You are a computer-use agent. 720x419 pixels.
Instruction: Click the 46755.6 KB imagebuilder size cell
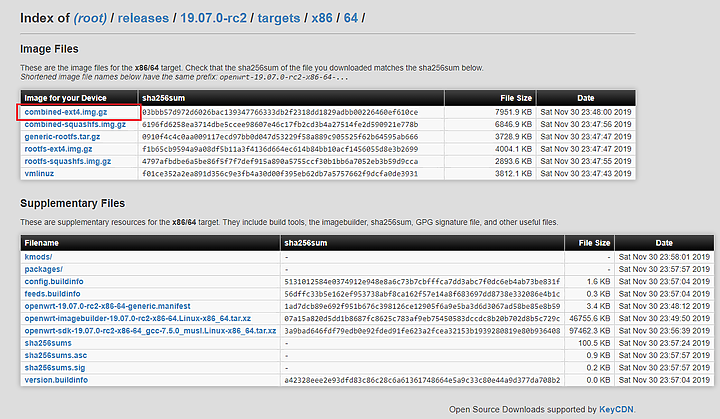(x=590, y=318)
